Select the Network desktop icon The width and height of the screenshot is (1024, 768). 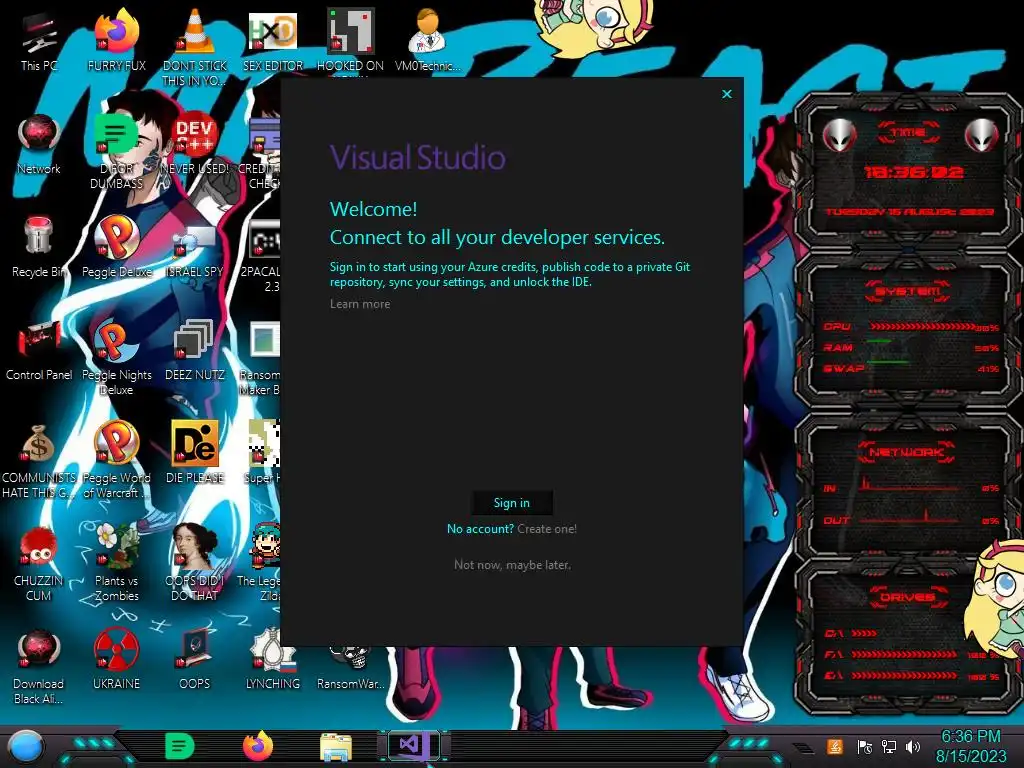pyautogui.click(x=39, y=144)
